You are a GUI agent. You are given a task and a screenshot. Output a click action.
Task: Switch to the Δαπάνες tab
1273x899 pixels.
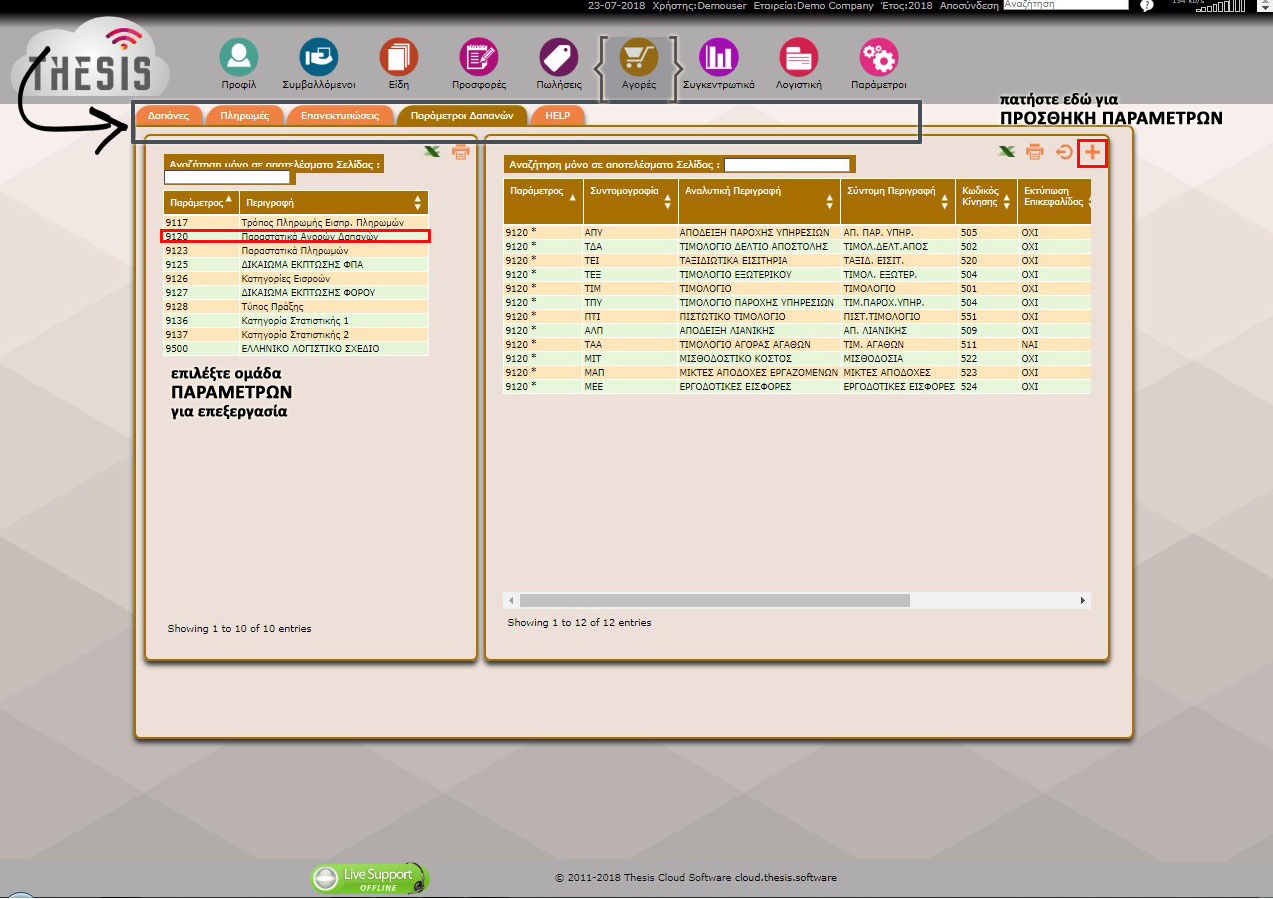tap(169, 116)
